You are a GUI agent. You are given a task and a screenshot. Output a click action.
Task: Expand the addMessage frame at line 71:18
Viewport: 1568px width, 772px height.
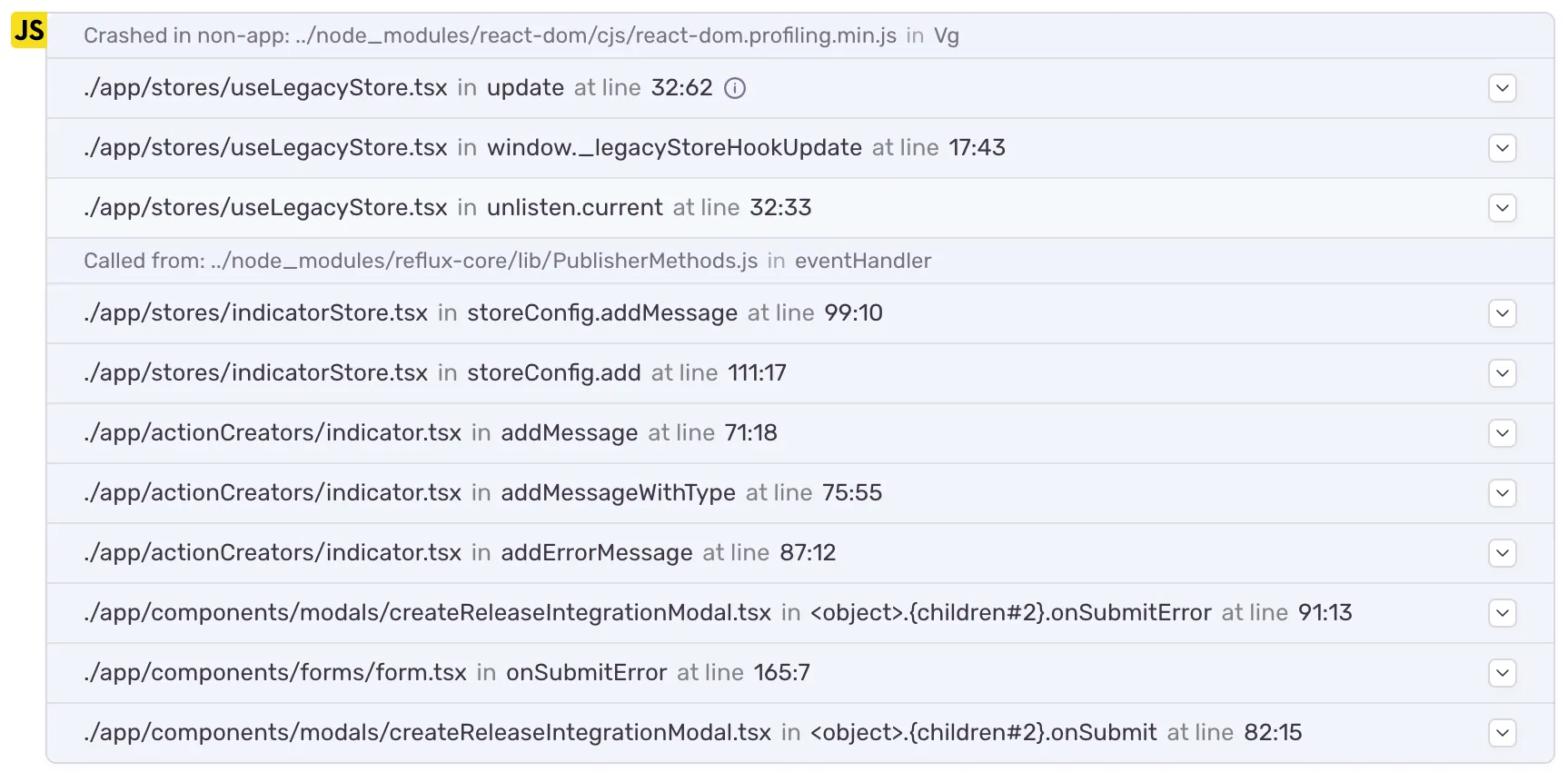pyautogui.click(x=1502, y=433)
